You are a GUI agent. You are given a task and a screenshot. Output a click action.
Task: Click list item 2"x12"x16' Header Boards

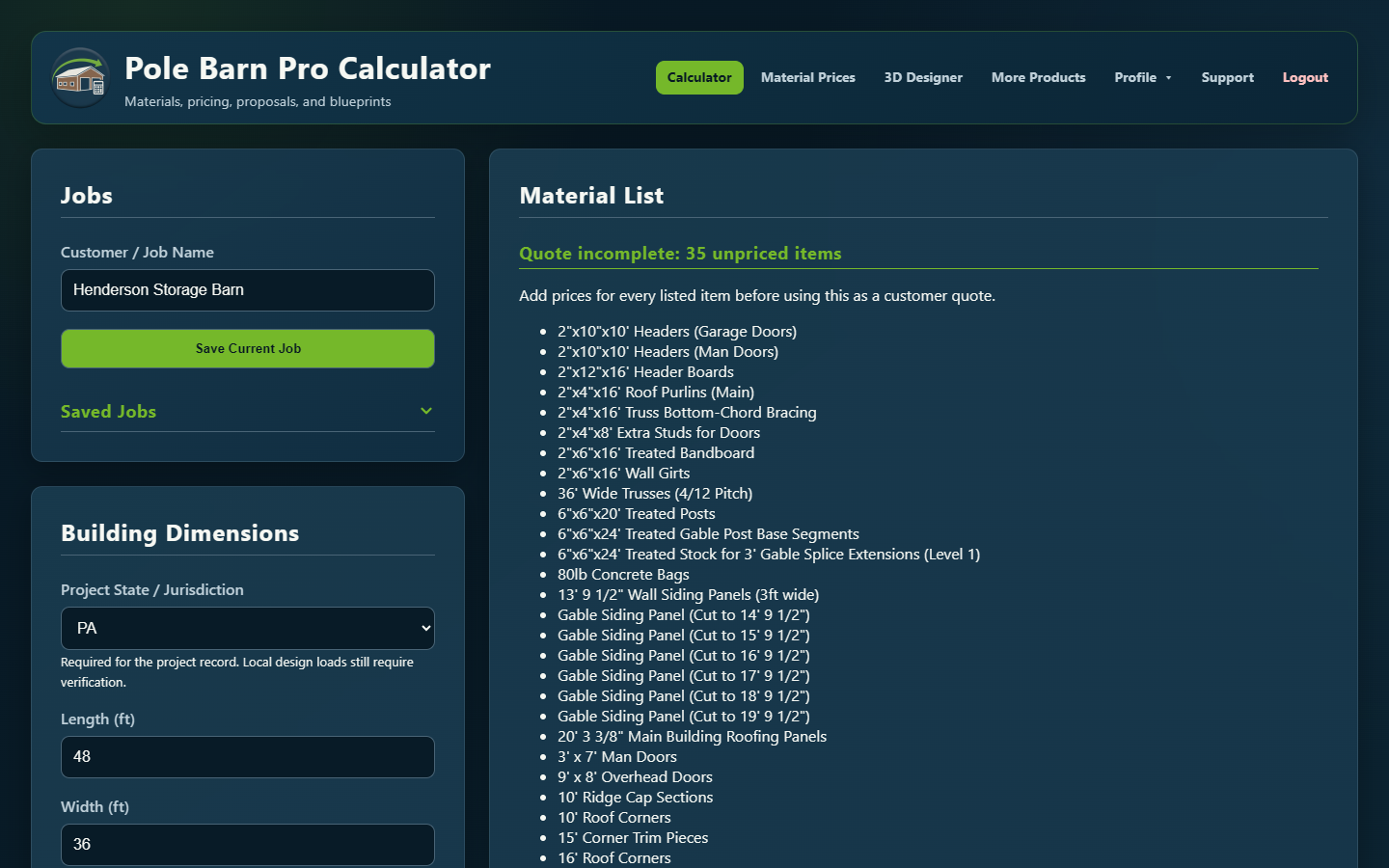pyautogui.click(x=645, y=371)
